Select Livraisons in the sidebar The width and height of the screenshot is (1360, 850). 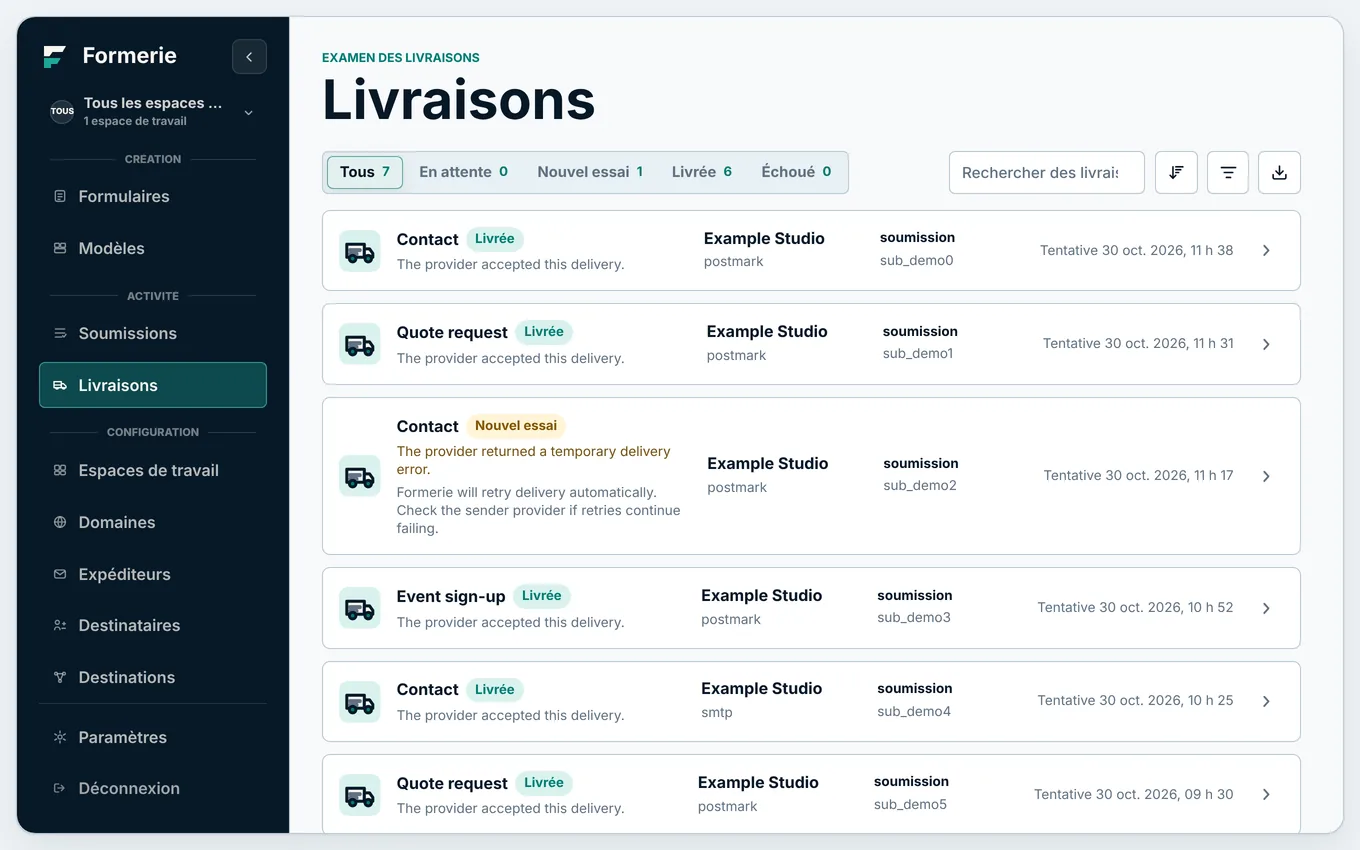[x=153, y=385]
